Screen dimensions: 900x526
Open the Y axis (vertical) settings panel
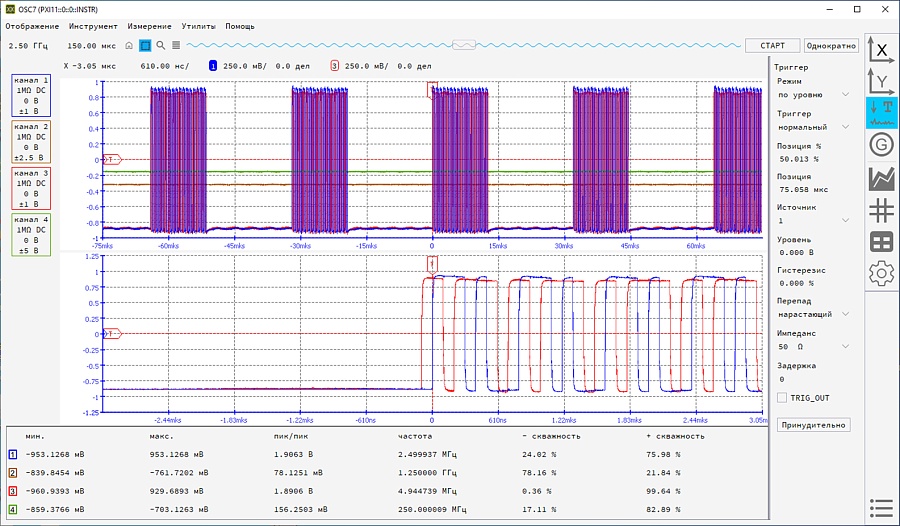pos(881,81)
